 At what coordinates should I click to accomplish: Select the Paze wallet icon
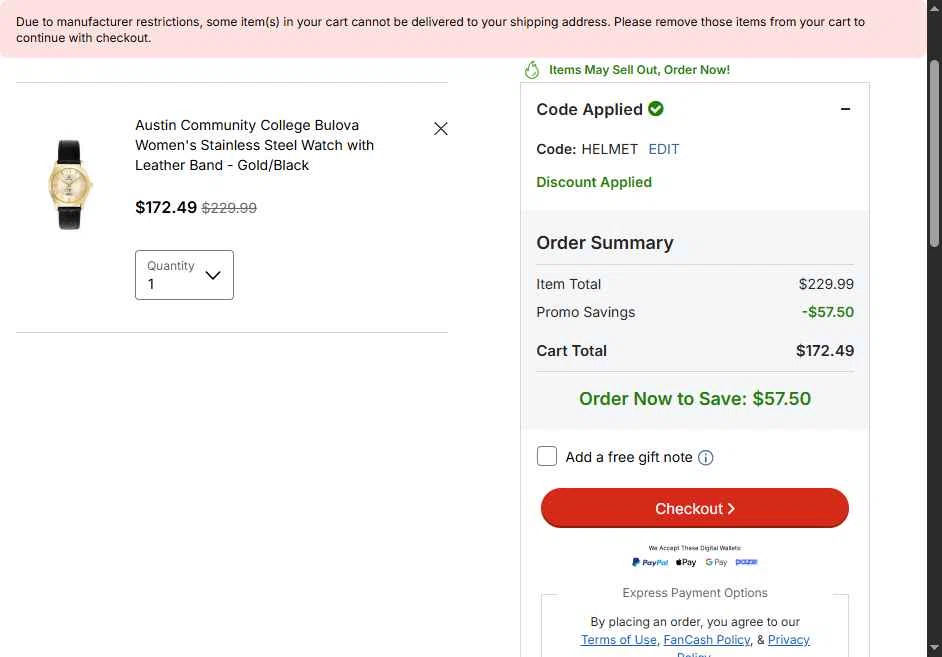tap(746, 562)
